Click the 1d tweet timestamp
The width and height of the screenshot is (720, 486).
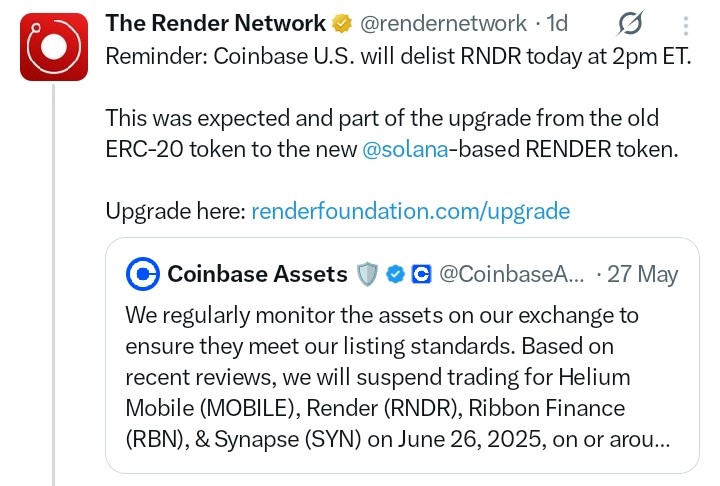pyautogui.click(x=557, y=24)
